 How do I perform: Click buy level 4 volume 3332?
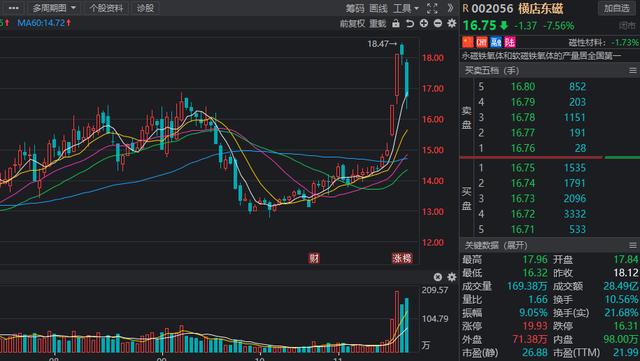pos(575,214)
